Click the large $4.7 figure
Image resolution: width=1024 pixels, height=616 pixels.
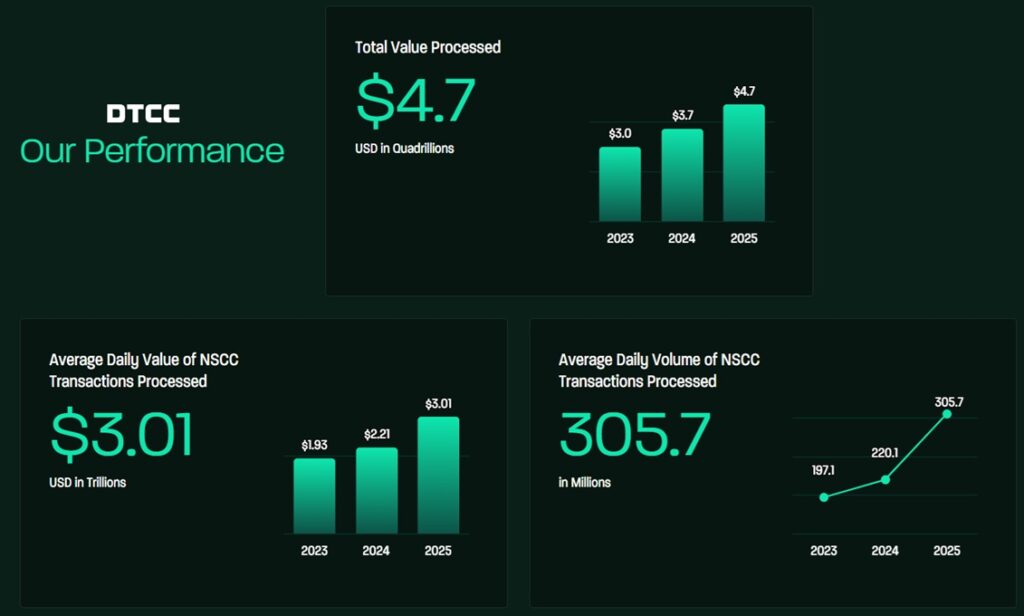pyautogui.click(x=415, y=101)
